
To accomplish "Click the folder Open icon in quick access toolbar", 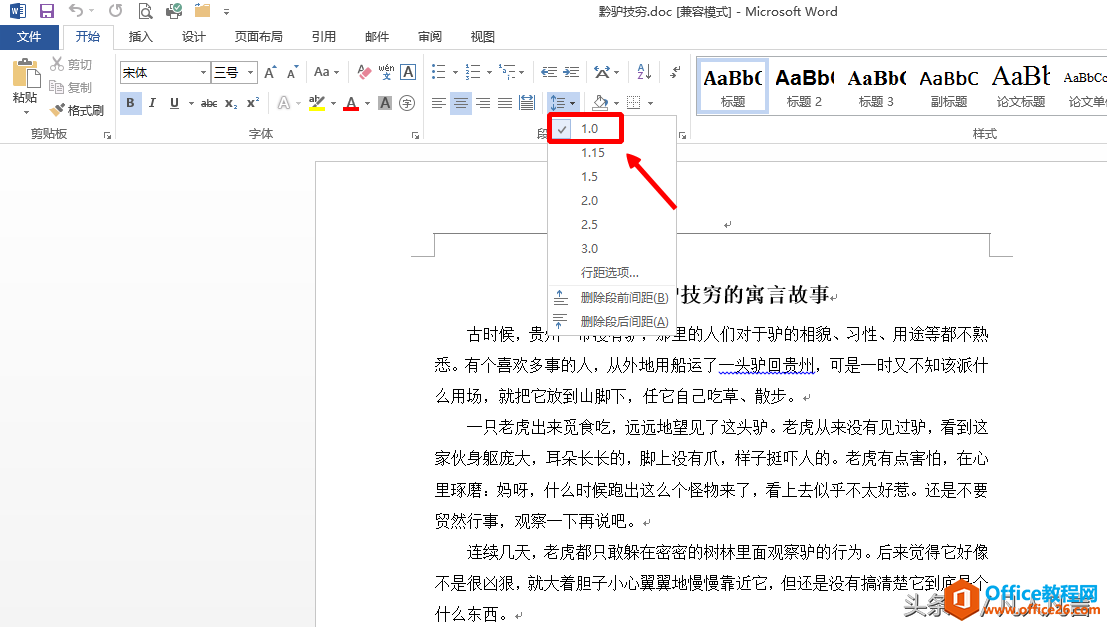I will tap(203, 11).
